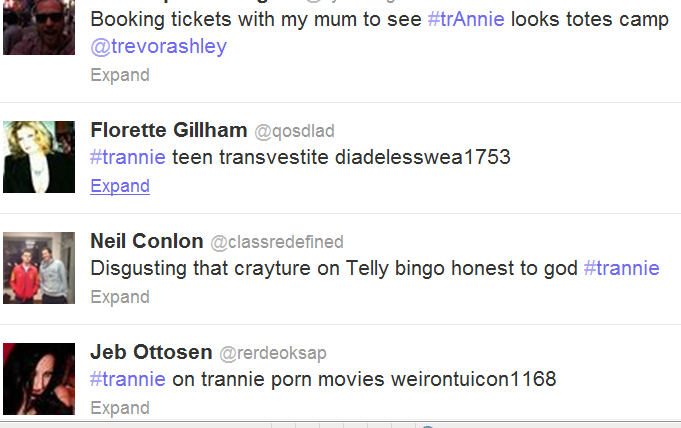Image resolution: width=681 pixels, height=428 pixels.
Task: Expand Florette Gillham's tweet
Action: [x=120, y=186]
